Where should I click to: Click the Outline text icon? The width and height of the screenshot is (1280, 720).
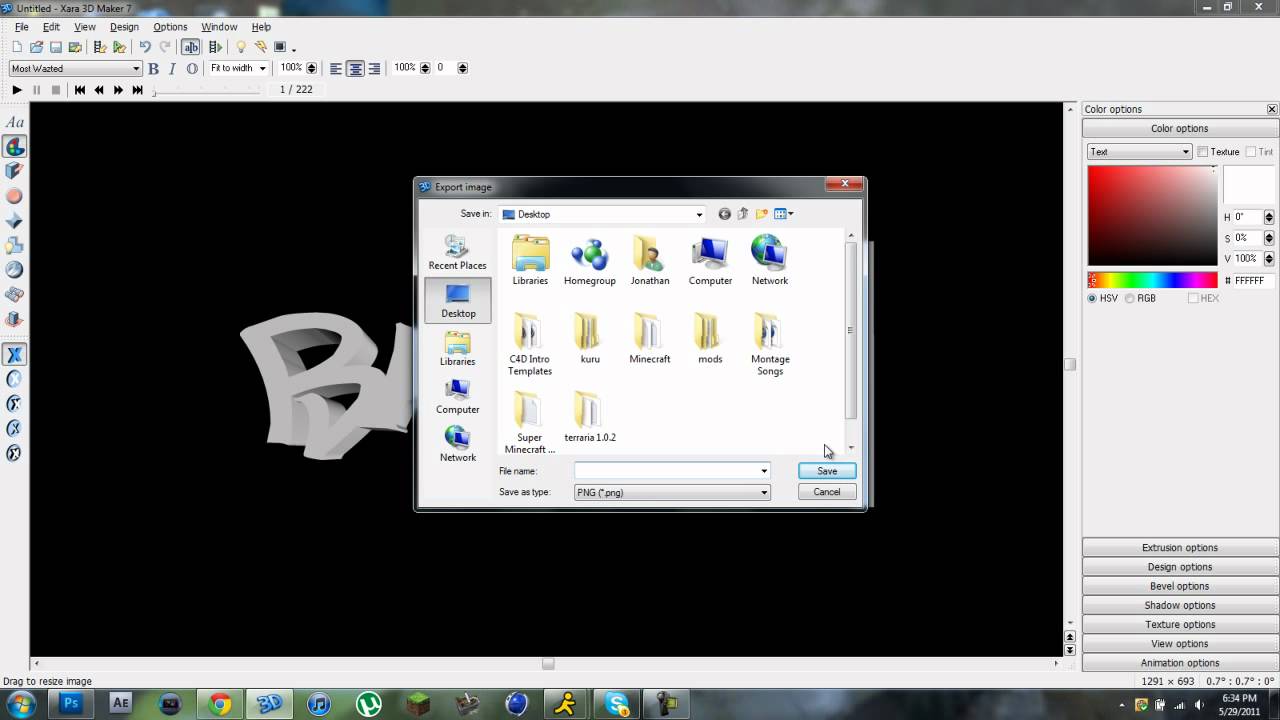pyautogui.click(x=192, y=68)
